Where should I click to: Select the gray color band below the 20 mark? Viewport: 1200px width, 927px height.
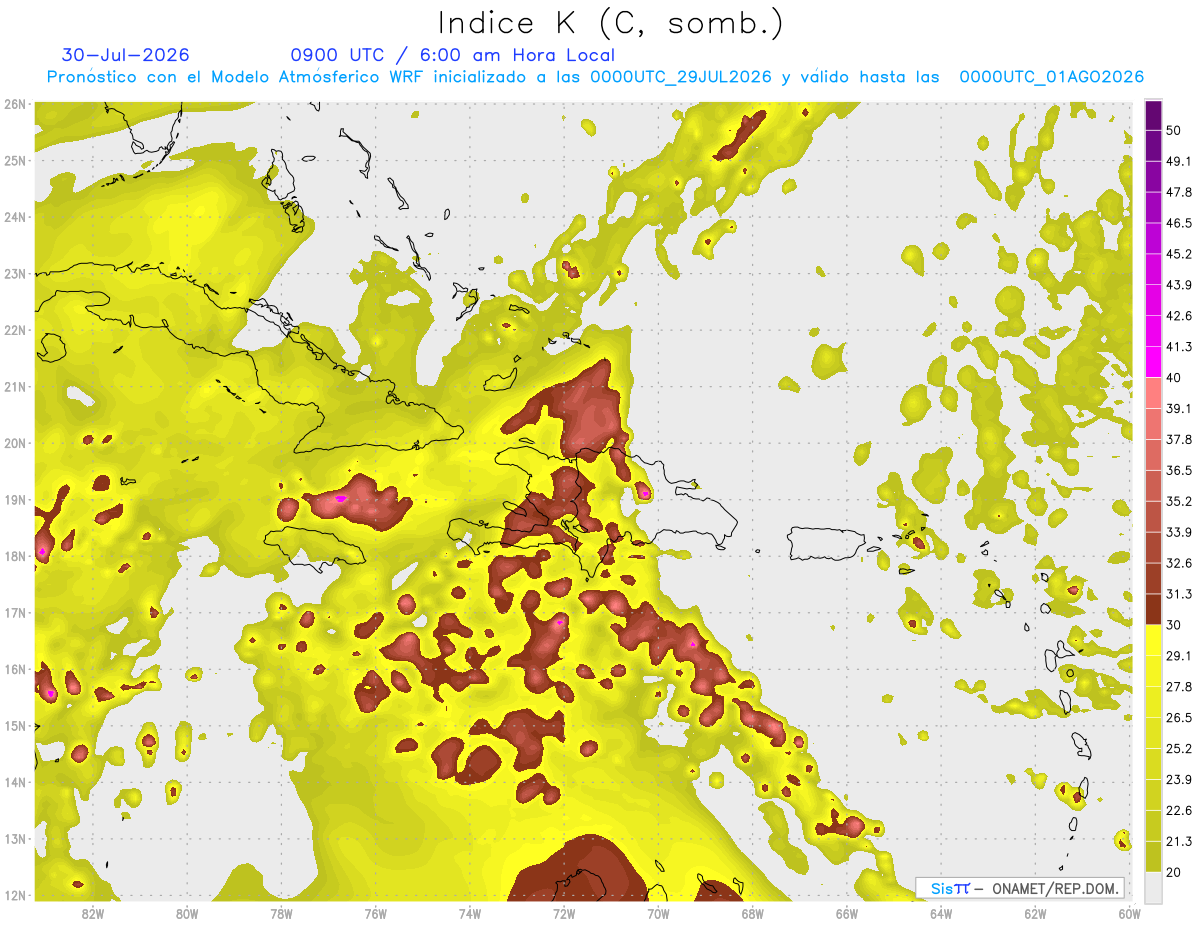coord(1153,887)
